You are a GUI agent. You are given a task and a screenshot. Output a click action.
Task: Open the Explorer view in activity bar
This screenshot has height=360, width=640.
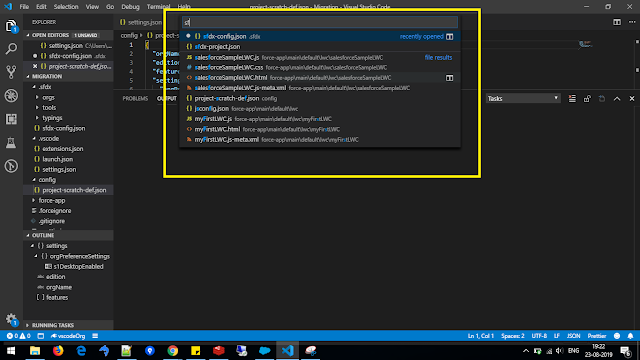click(11, 26)
